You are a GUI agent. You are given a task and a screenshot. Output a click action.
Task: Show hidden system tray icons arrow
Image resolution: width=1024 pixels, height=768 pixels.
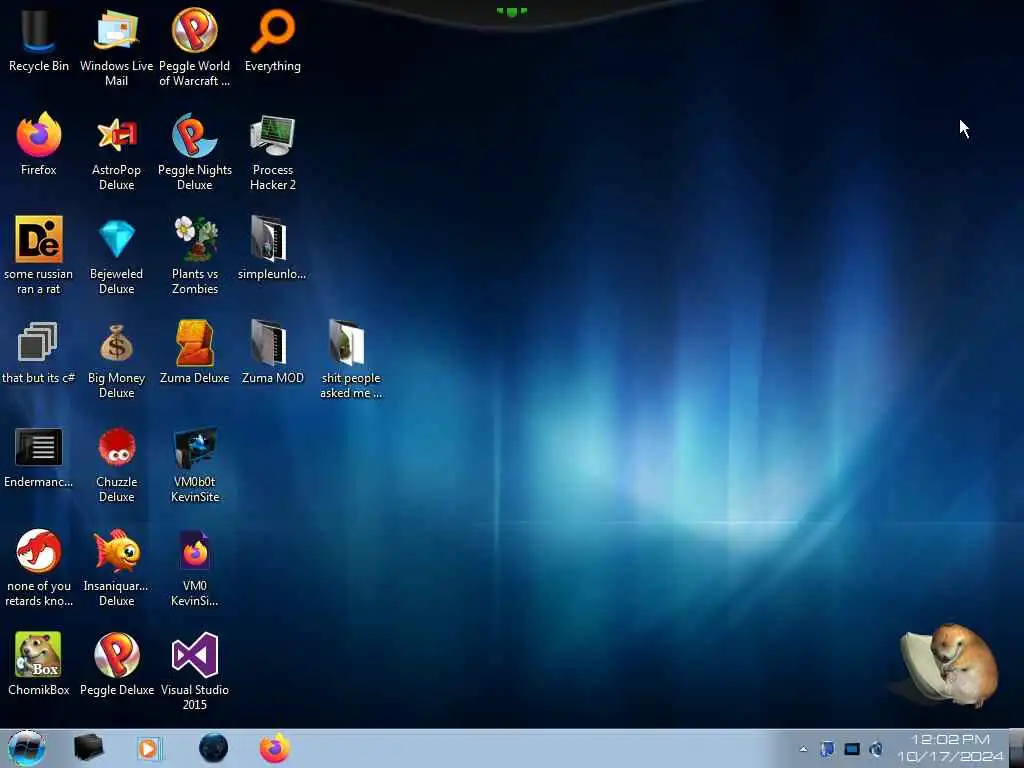click(x=803, y=749)
